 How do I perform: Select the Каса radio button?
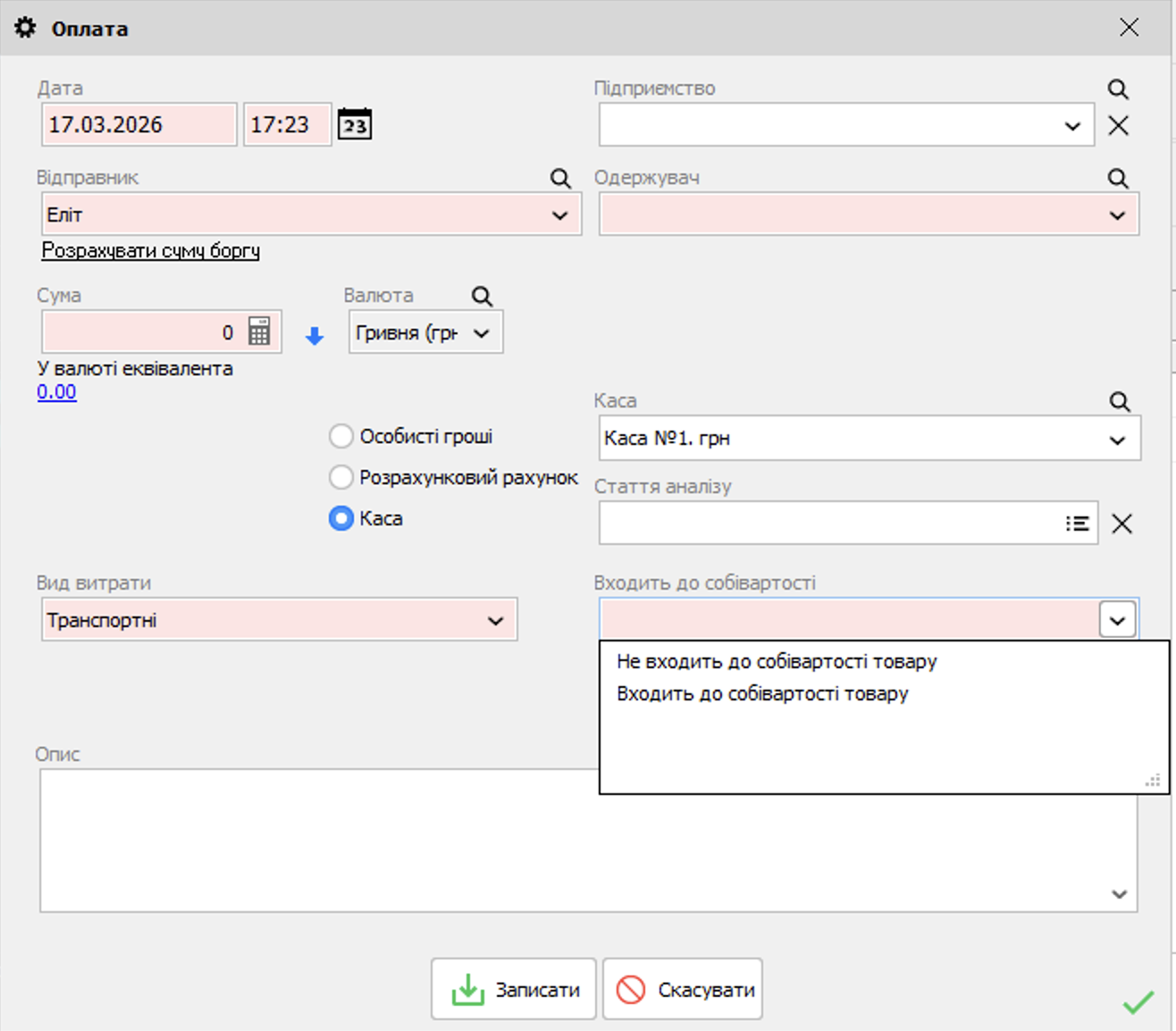coord(340,518)
